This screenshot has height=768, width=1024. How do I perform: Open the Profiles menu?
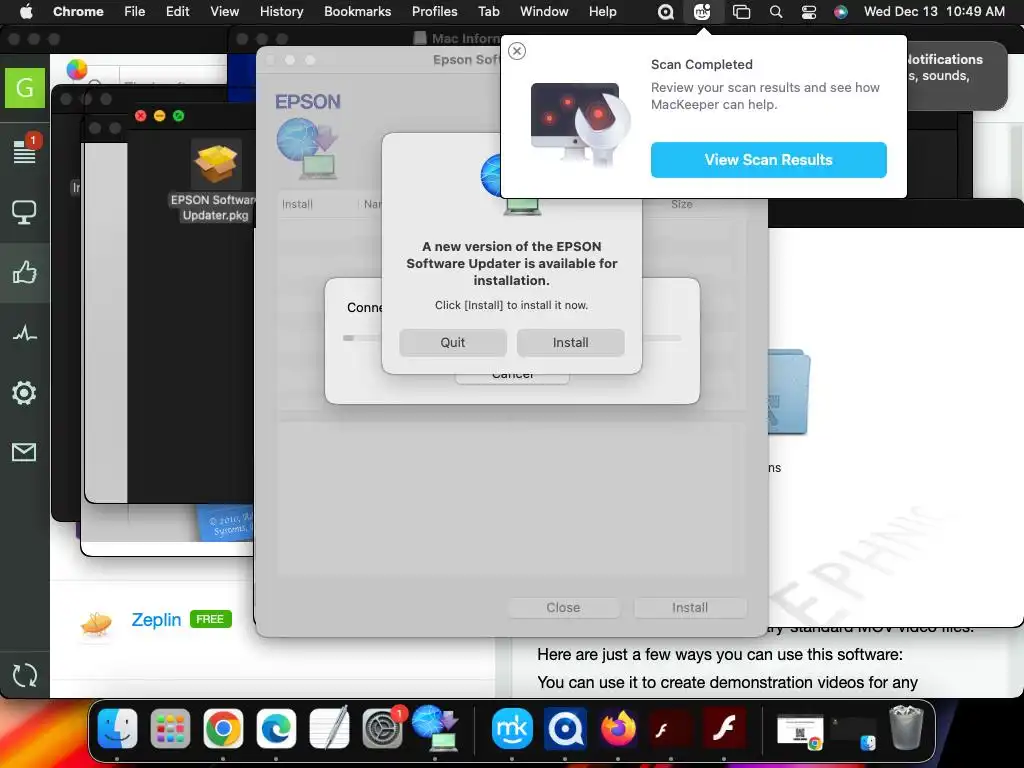(434, 11)
